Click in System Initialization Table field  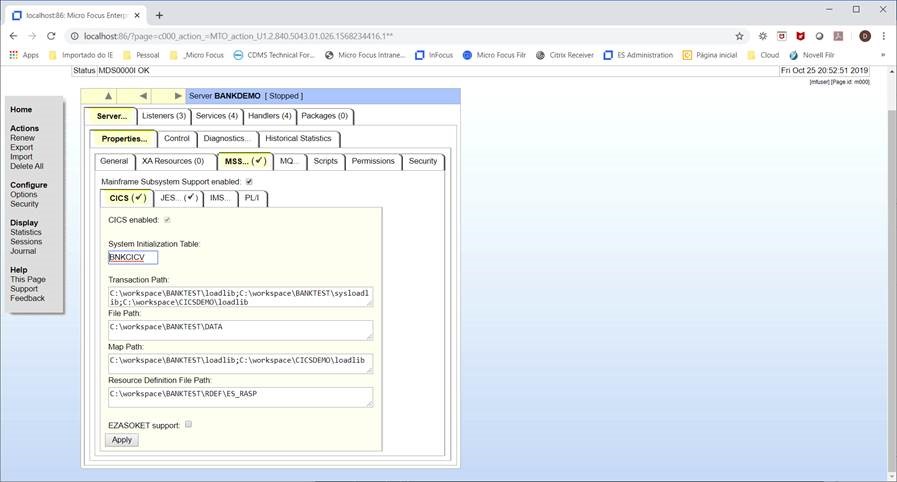coord(133,257)
